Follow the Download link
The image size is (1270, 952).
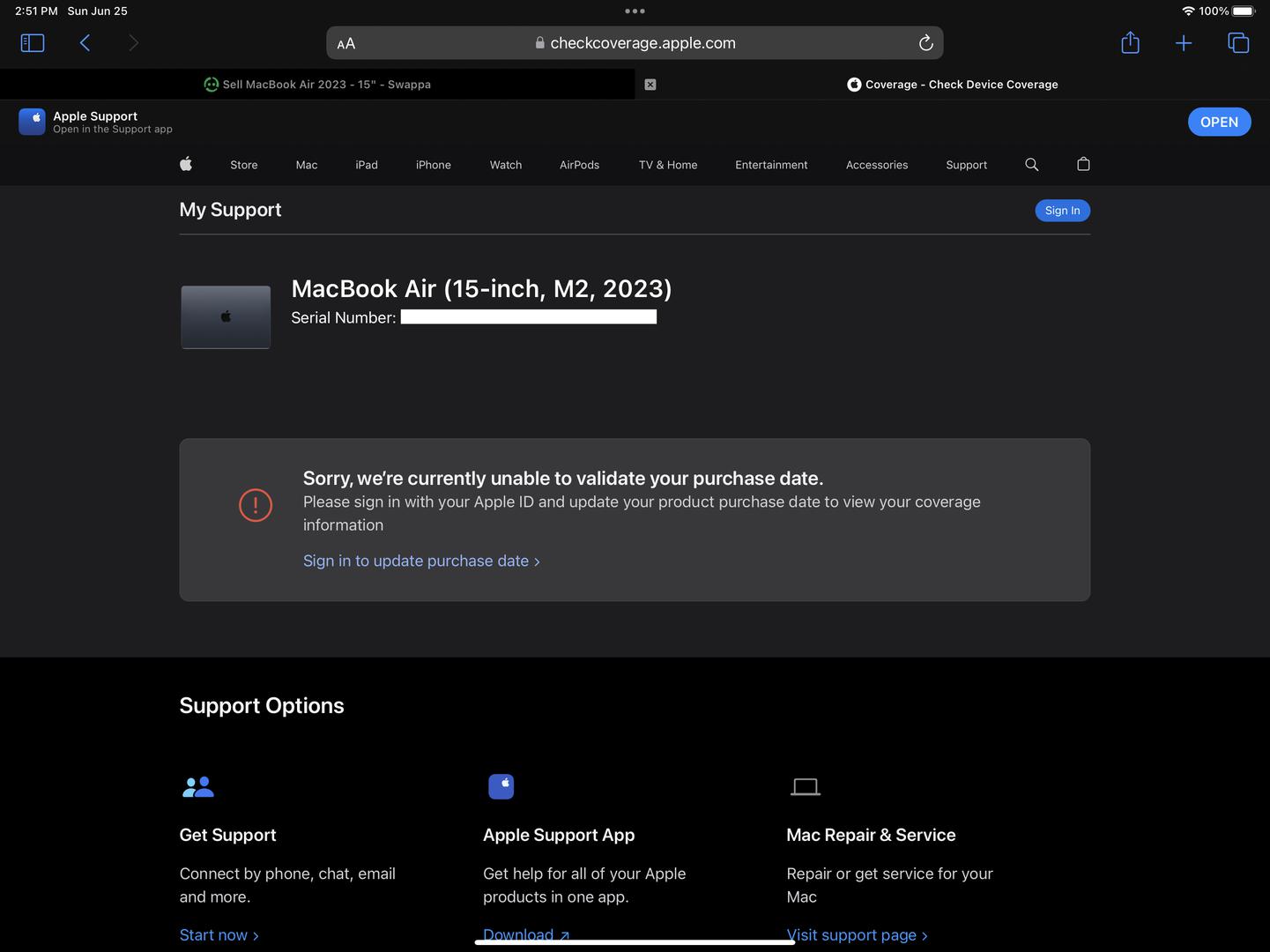click(526, 934)
